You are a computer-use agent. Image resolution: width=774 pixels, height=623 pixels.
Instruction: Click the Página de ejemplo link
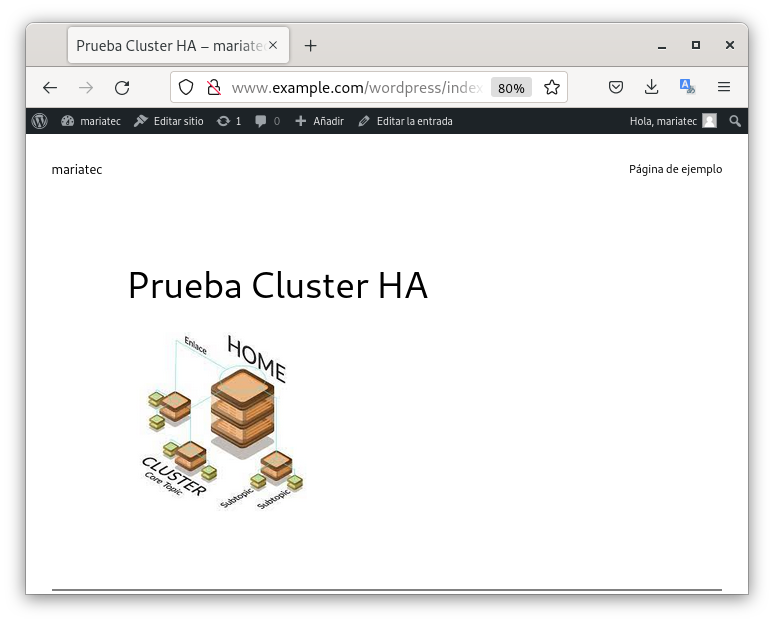click(x=675, y=169)
